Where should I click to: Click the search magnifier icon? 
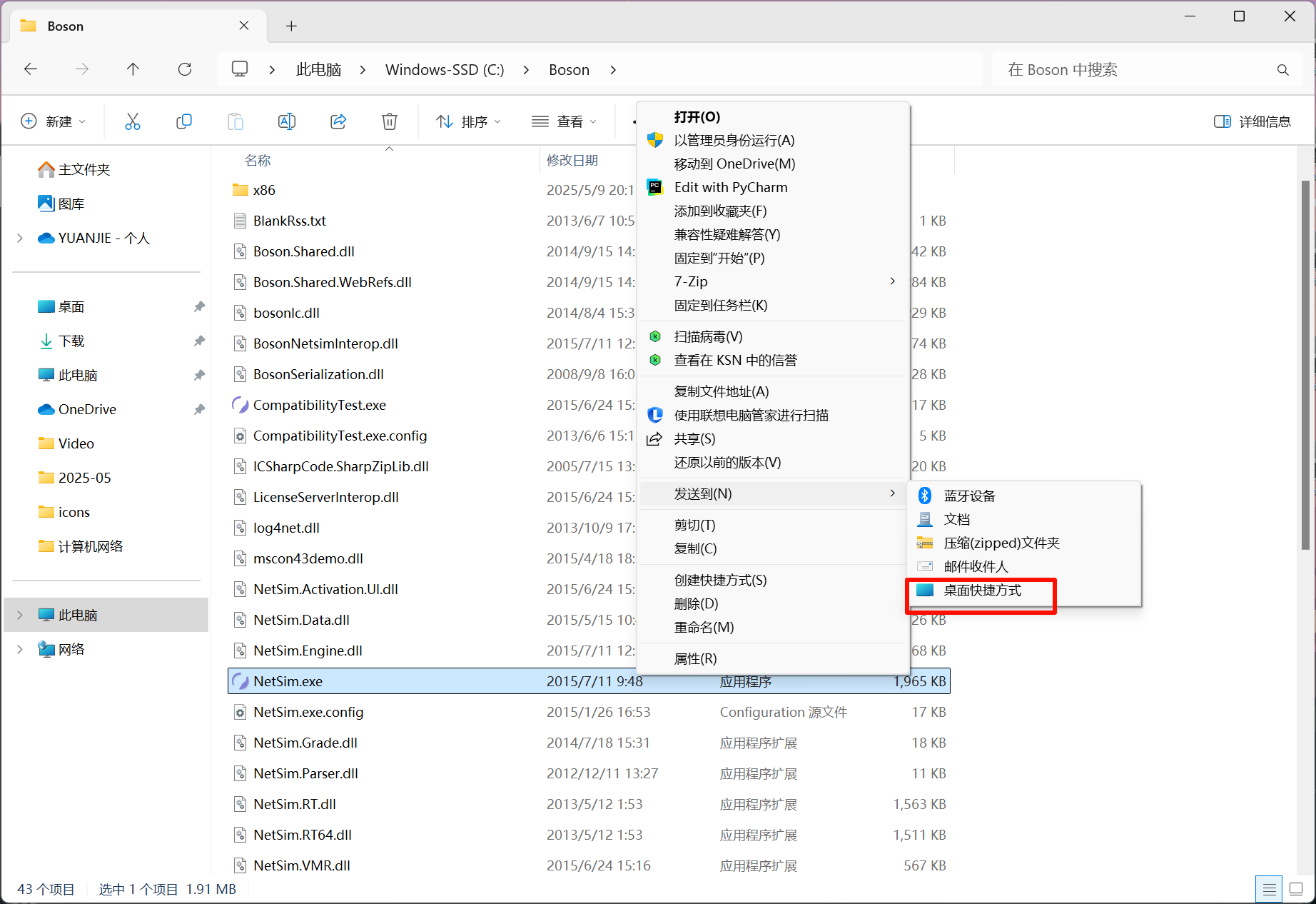(x=1282, y=70)
